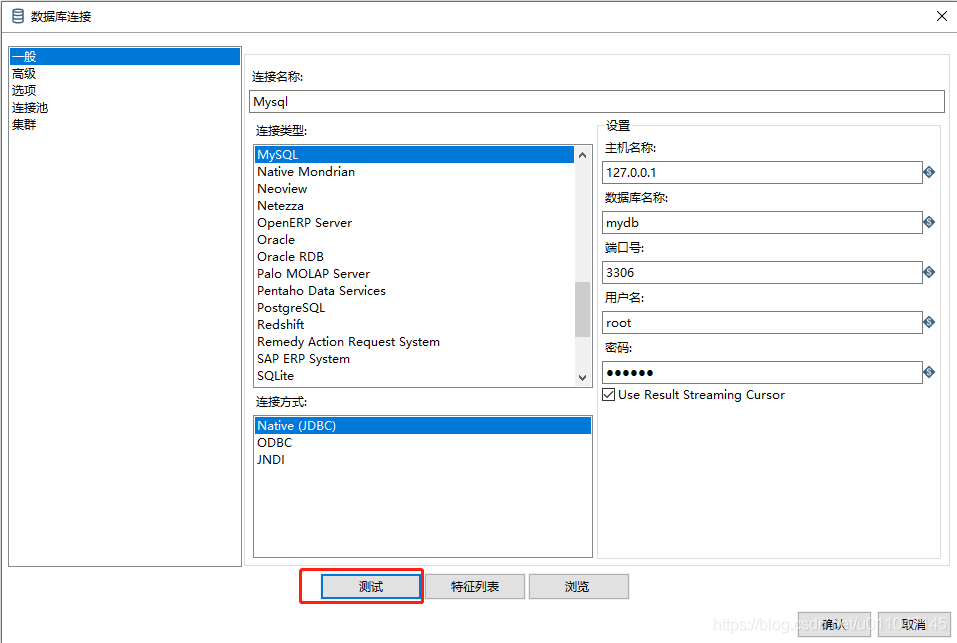Click port number field with 3306

[762, 273]
